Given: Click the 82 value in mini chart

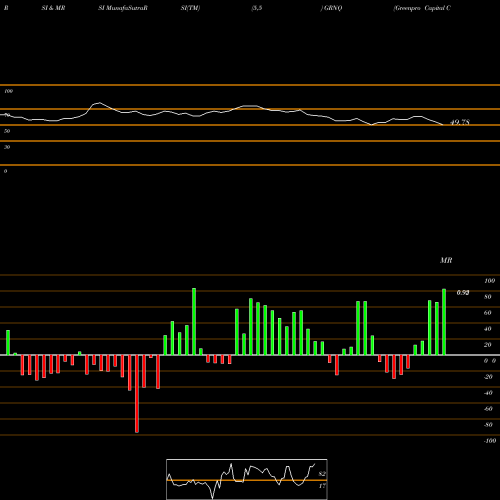Looking at the screenshot, I should tap(322, 474).
